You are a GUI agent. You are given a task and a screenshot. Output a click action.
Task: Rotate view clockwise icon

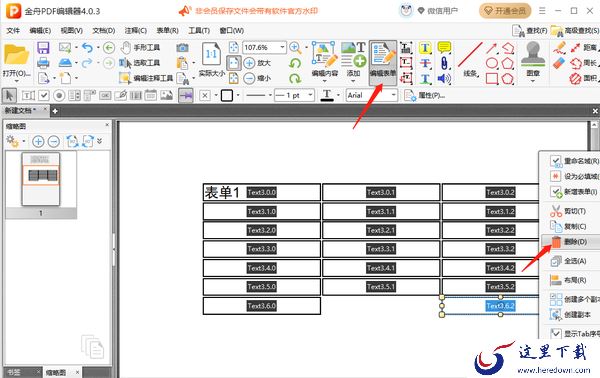(295, 78)
